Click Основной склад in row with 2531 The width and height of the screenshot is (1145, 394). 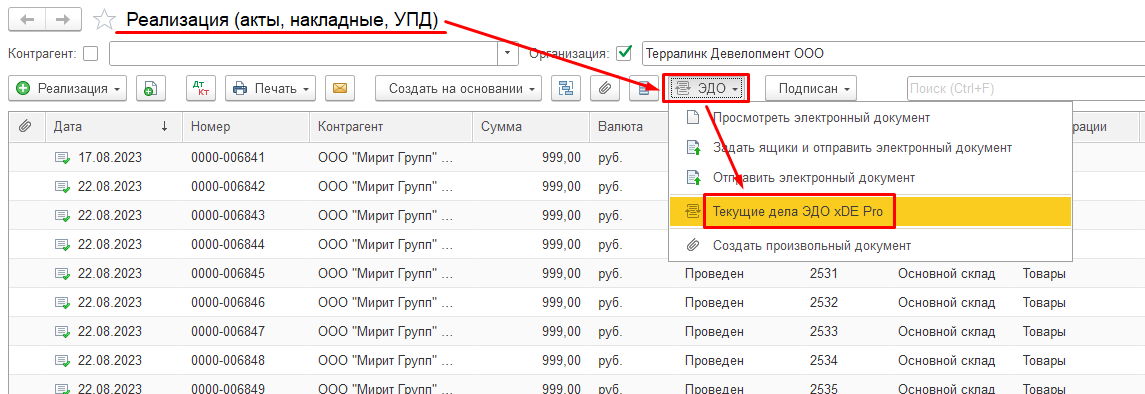pos(946,274)
